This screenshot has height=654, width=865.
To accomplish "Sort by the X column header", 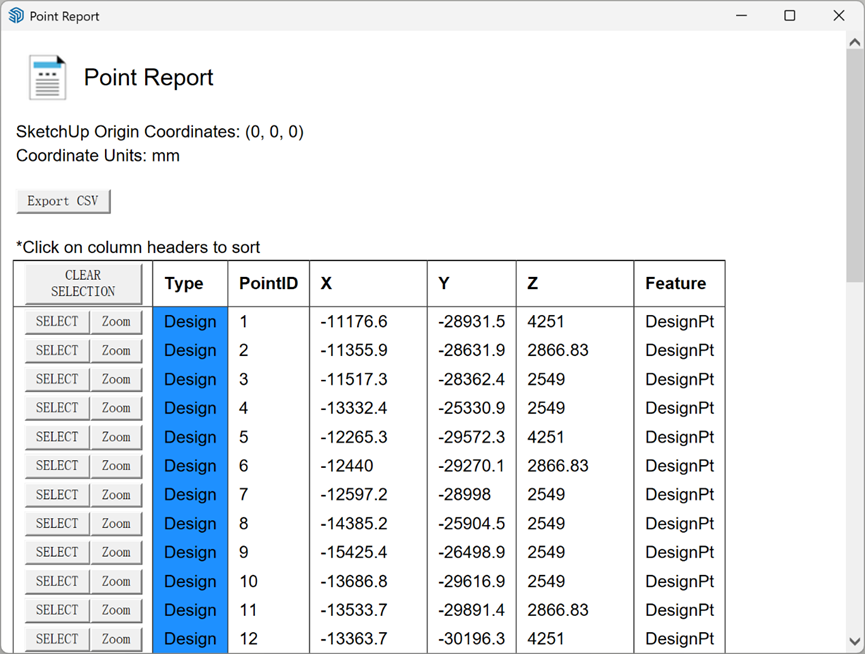I will coord(368,283).
